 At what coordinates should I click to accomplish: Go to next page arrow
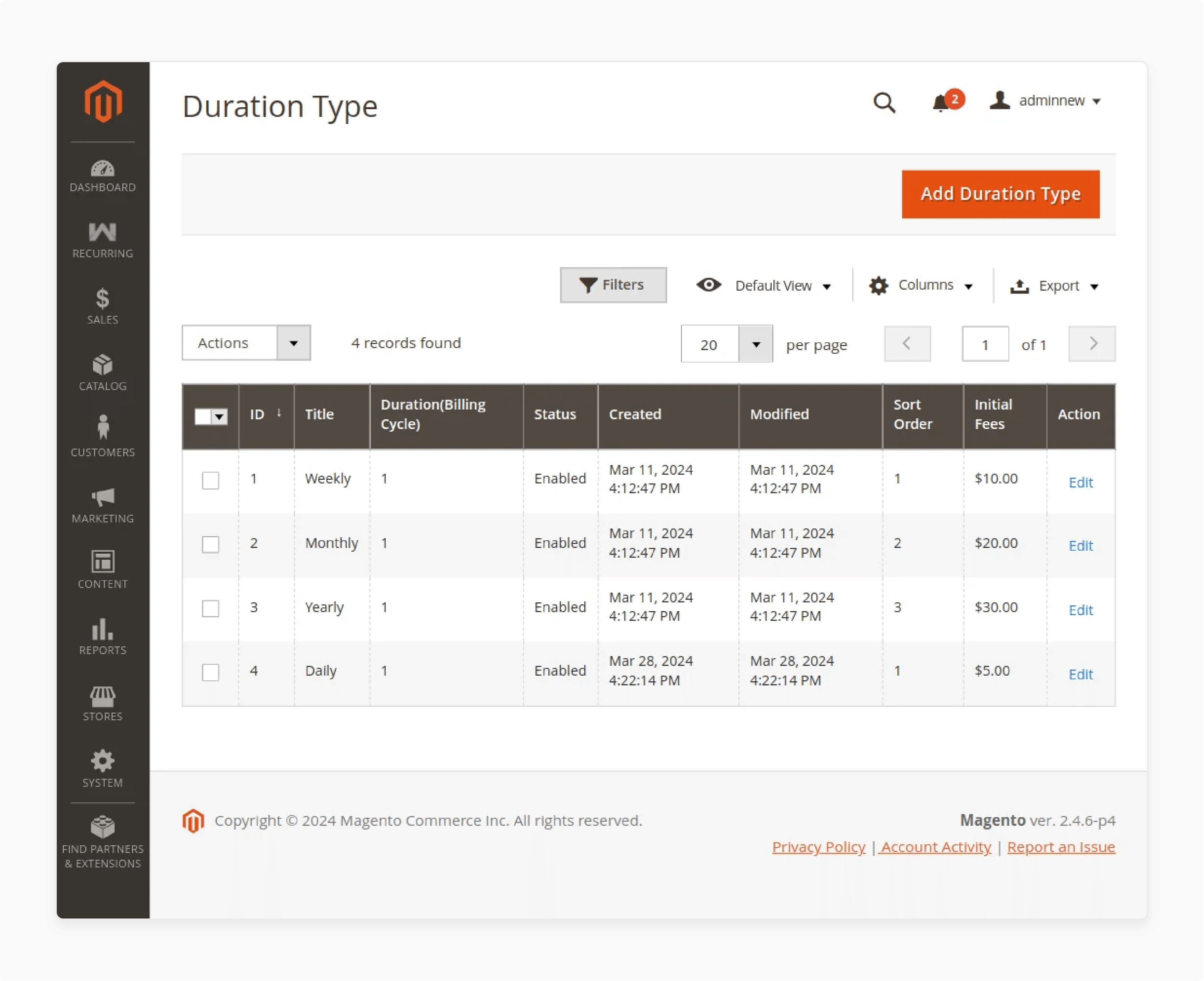point(1091,344)
